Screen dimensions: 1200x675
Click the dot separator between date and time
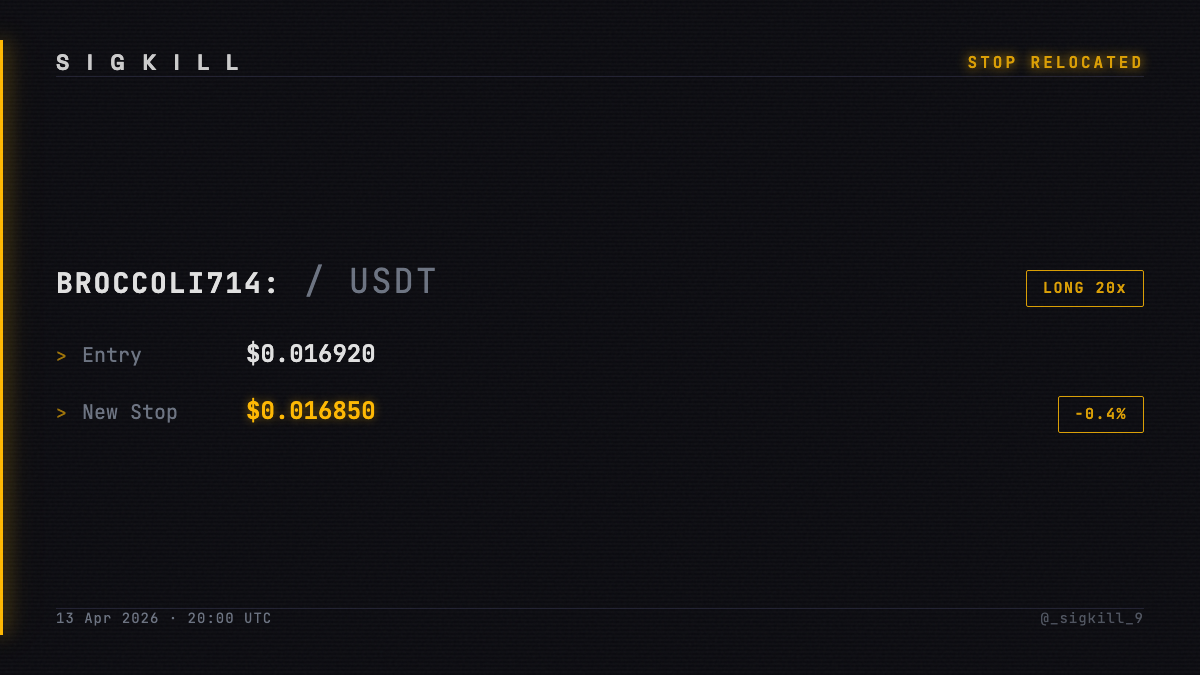coord(173,619)
